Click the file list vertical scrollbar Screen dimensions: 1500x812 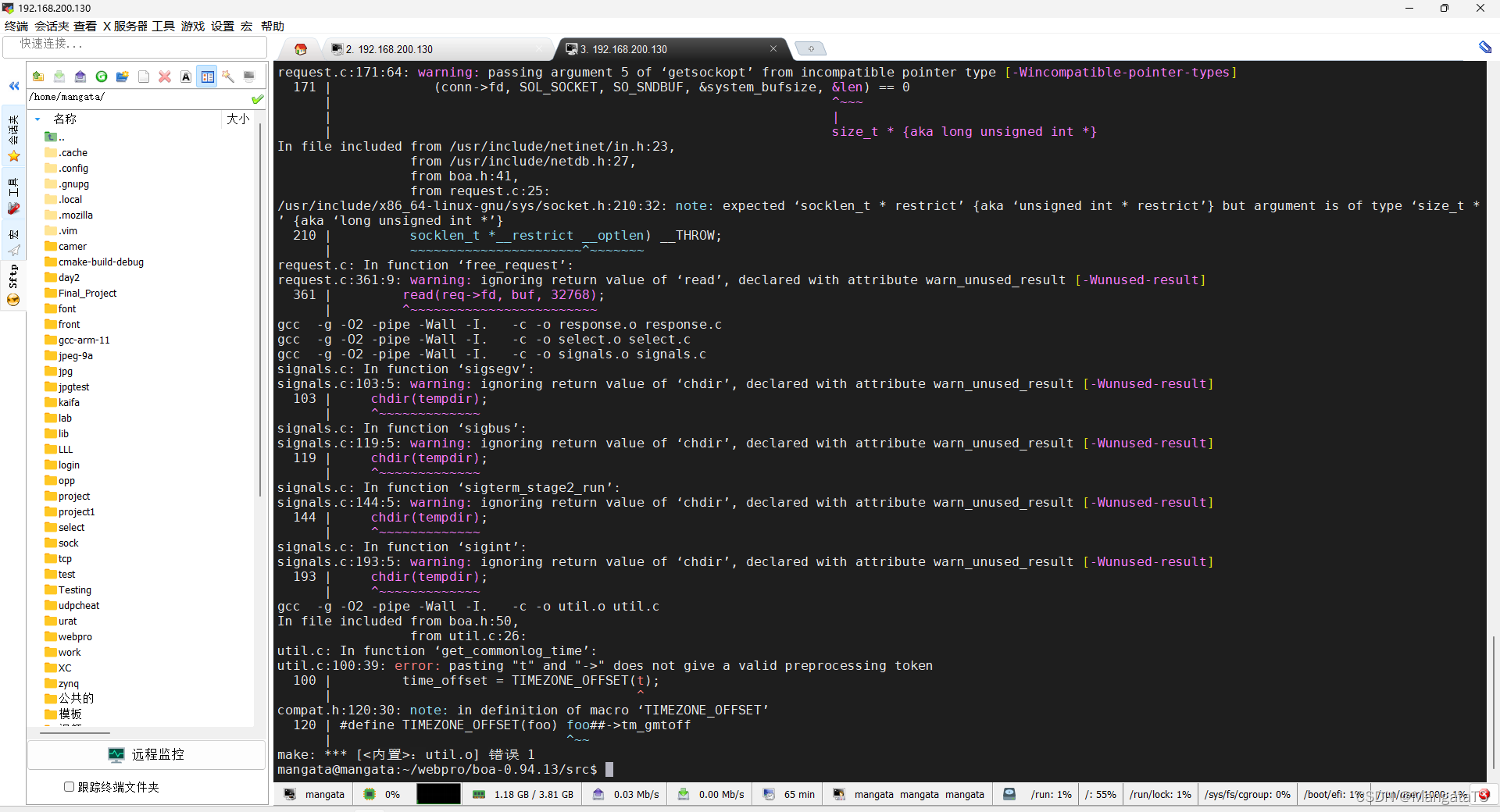pyautogui.click(x=260, y=308)
